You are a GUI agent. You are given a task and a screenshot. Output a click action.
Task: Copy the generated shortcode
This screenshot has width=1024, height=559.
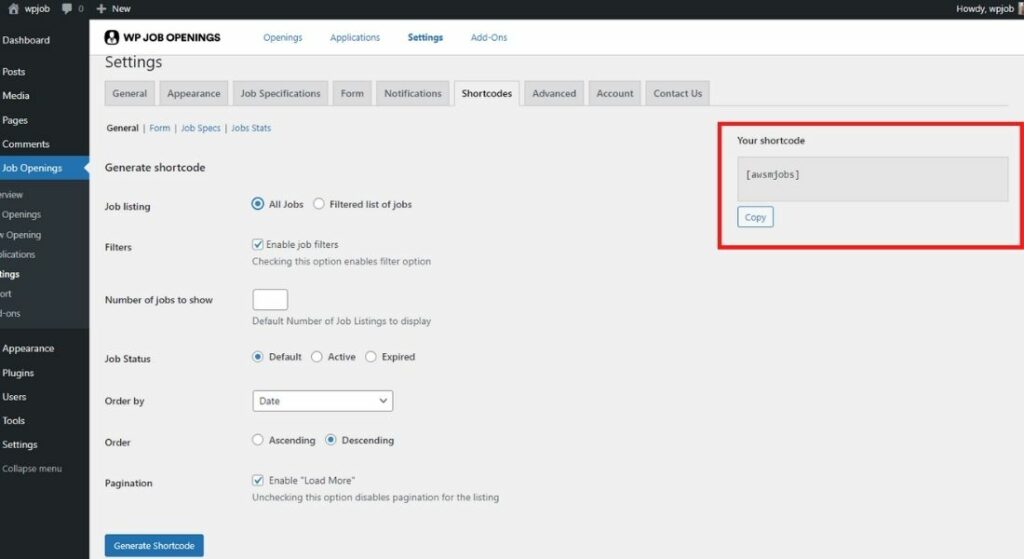tap(755, 217)
